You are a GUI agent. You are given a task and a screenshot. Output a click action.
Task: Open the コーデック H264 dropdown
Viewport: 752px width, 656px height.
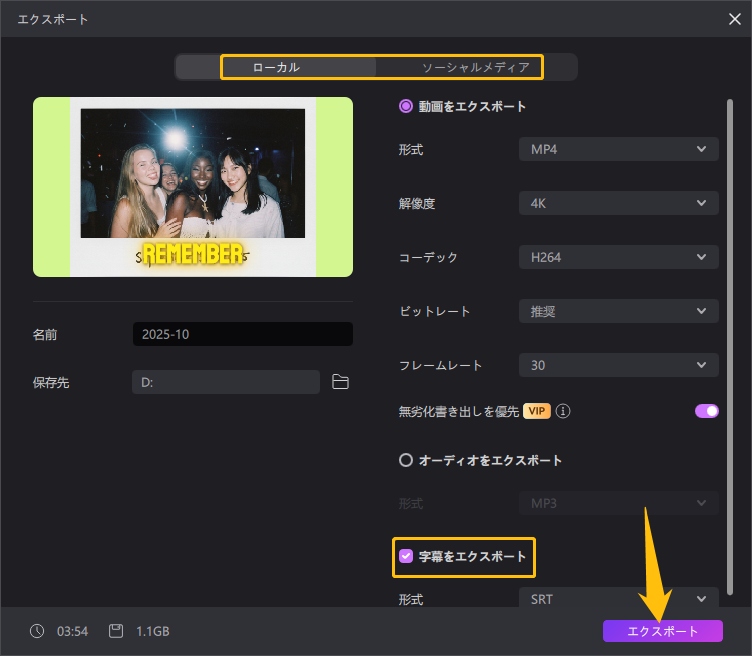(x=618, y=257)
